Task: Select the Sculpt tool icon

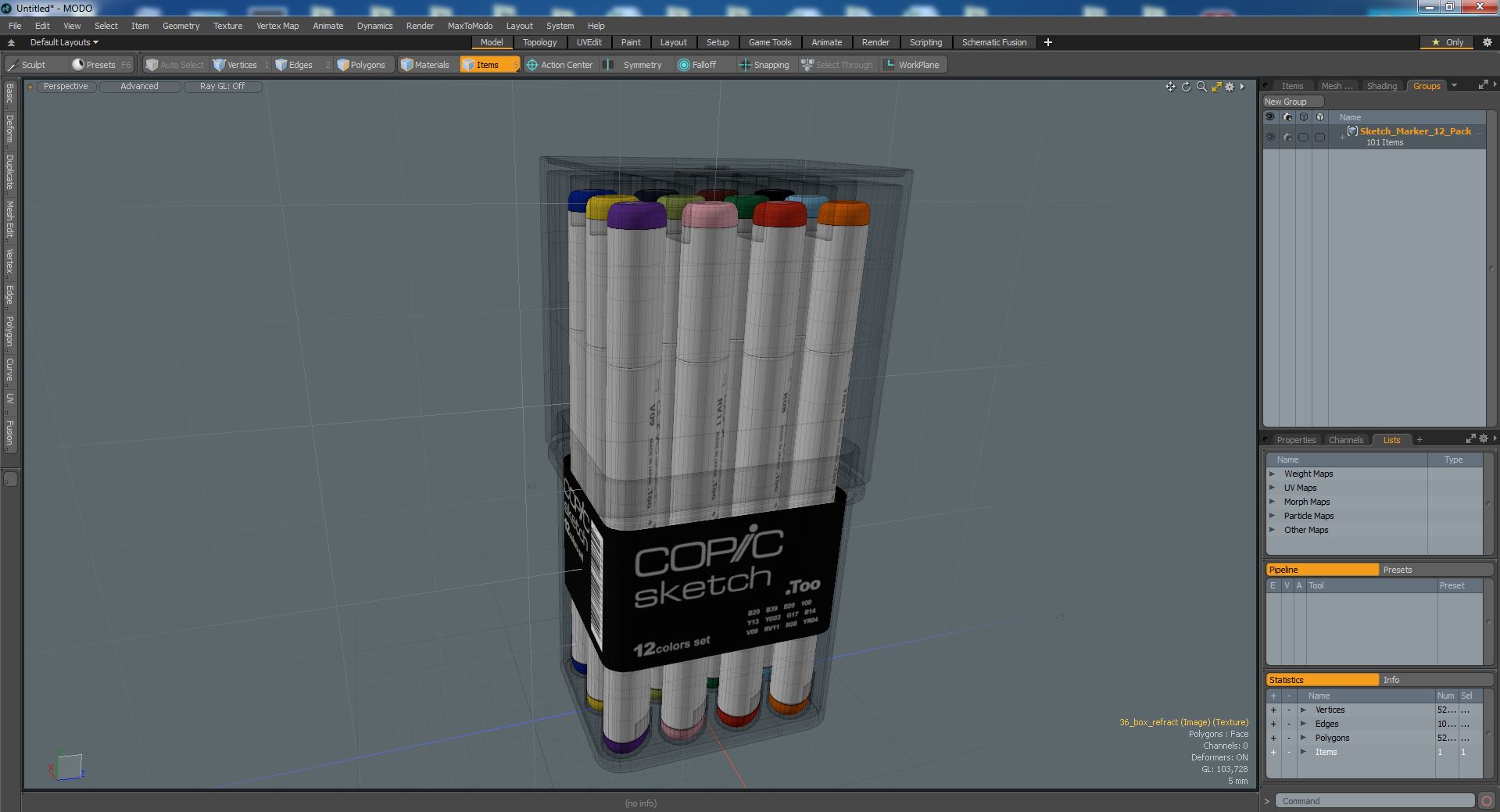Action: click(x=13, y=65)
